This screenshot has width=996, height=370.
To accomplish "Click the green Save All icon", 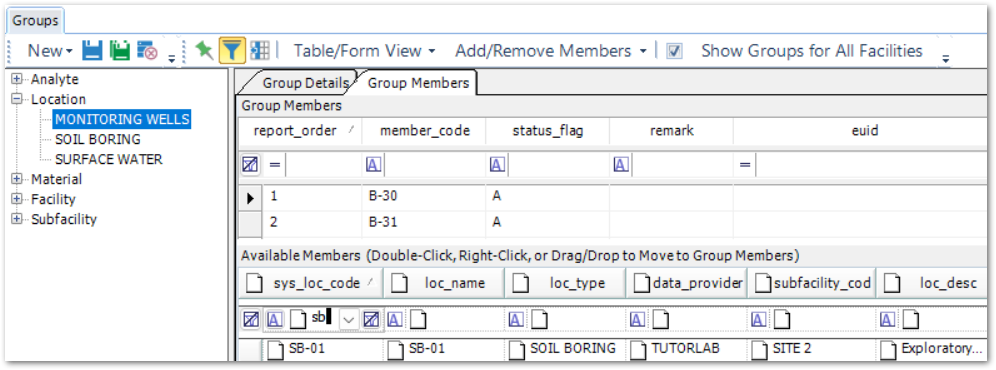I will (x=119, y=51).
